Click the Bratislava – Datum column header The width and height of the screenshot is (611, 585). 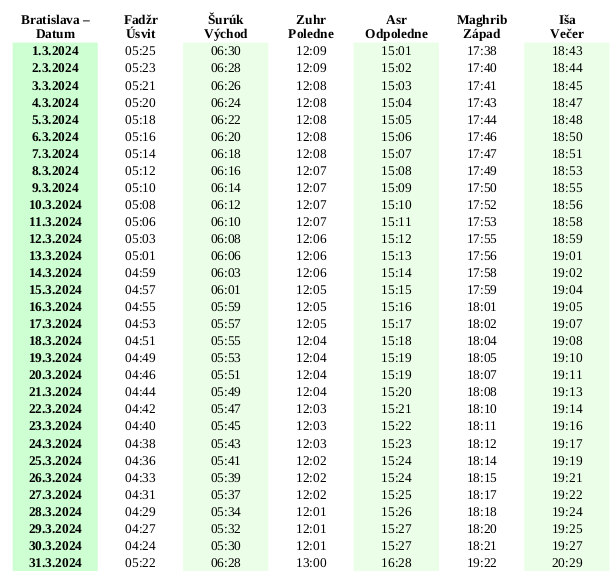coord(55,27)
